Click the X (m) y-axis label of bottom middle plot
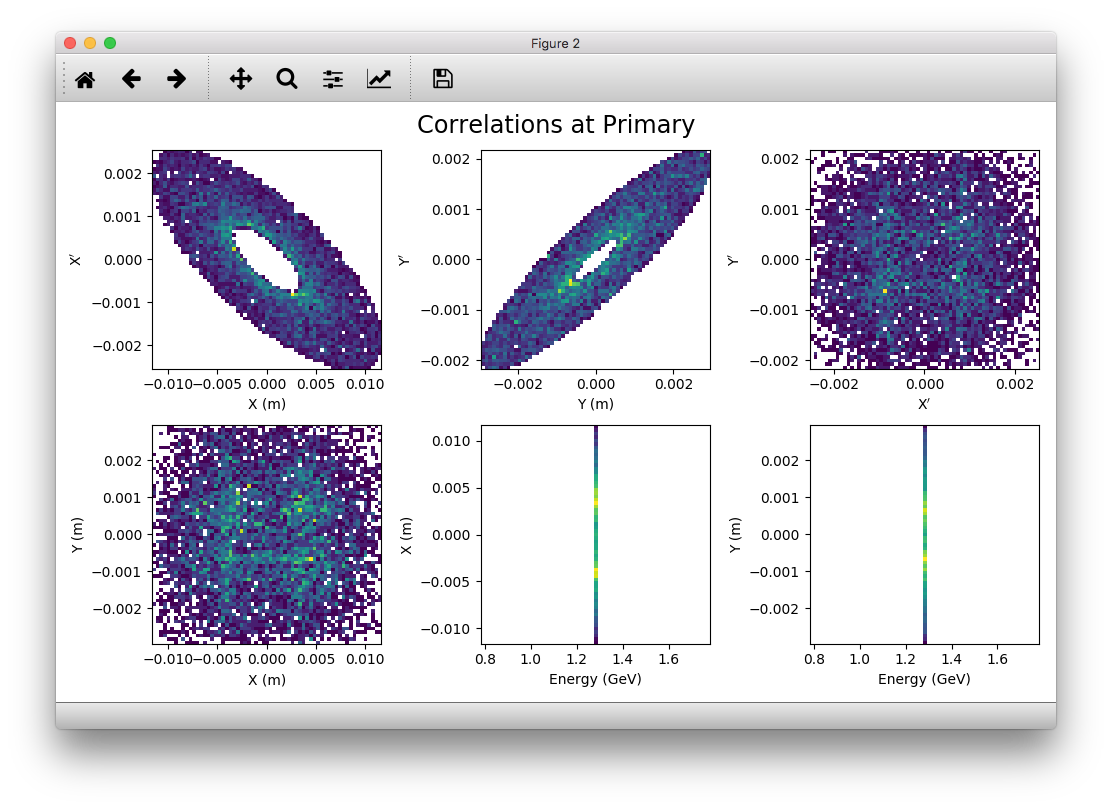1112x809 pixels. 406,535
